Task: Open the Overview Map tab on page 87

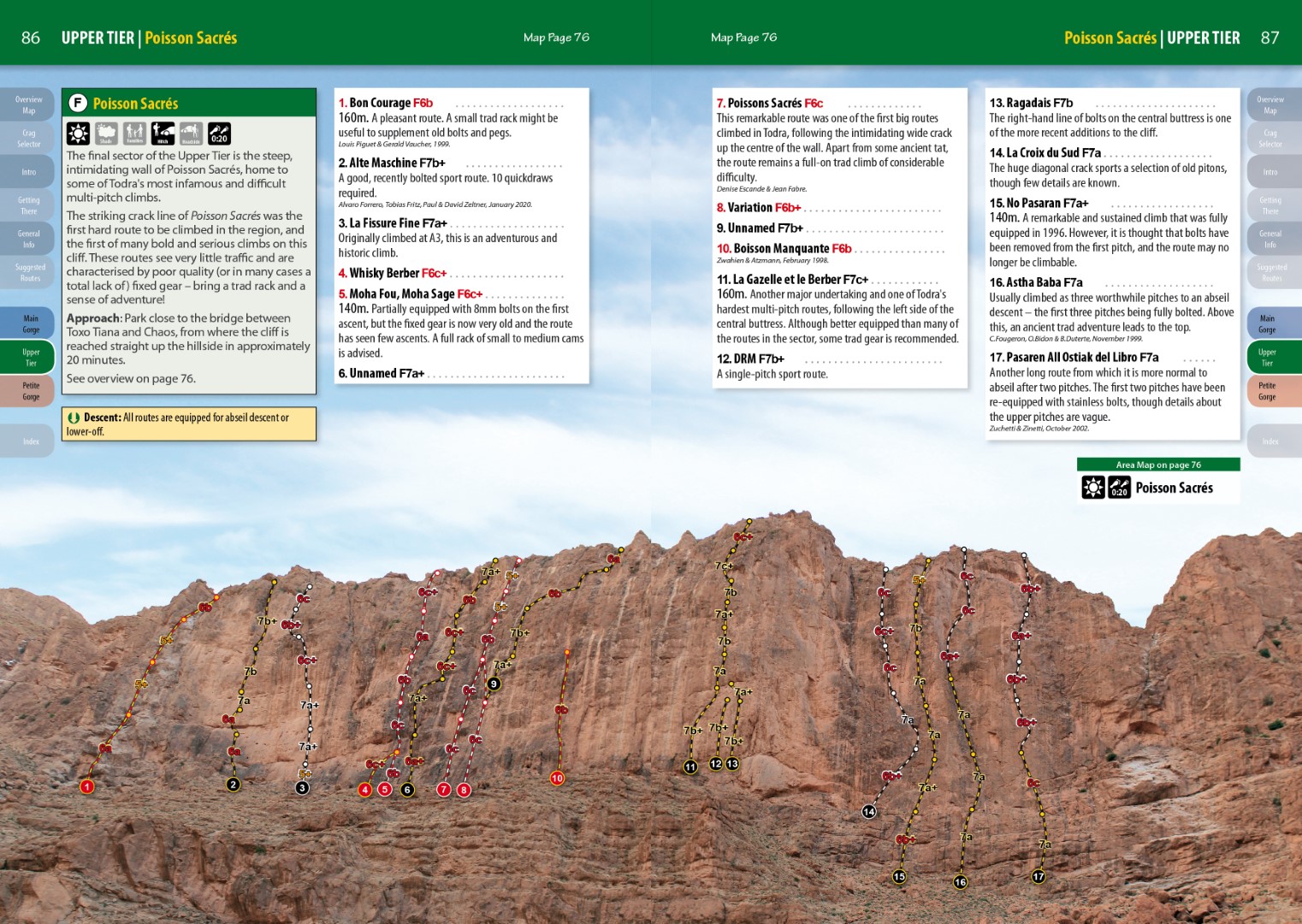Action: pyautogui.click(x=1274, y=104)
